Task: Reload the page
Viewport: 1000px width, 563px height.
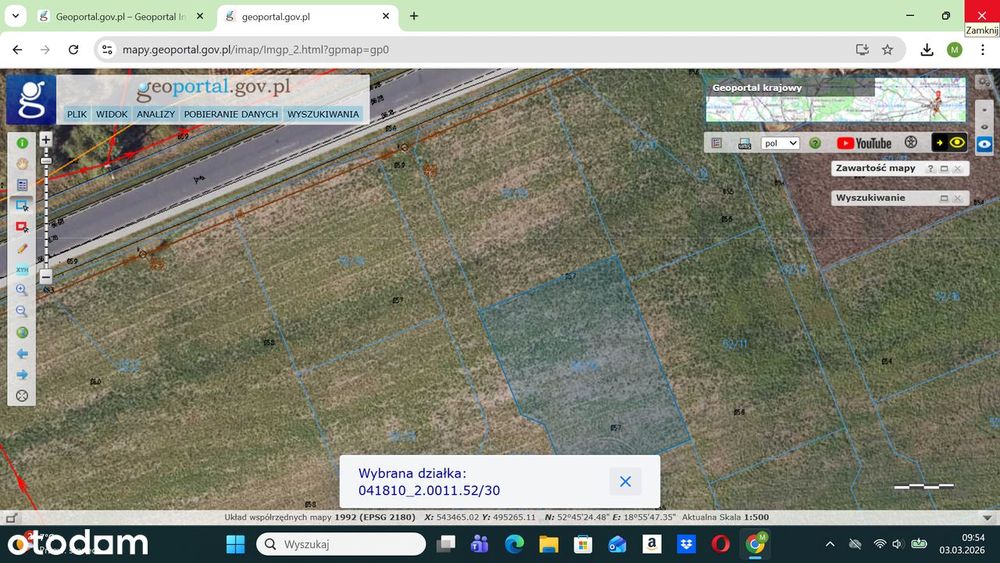Action: [73, 49]
